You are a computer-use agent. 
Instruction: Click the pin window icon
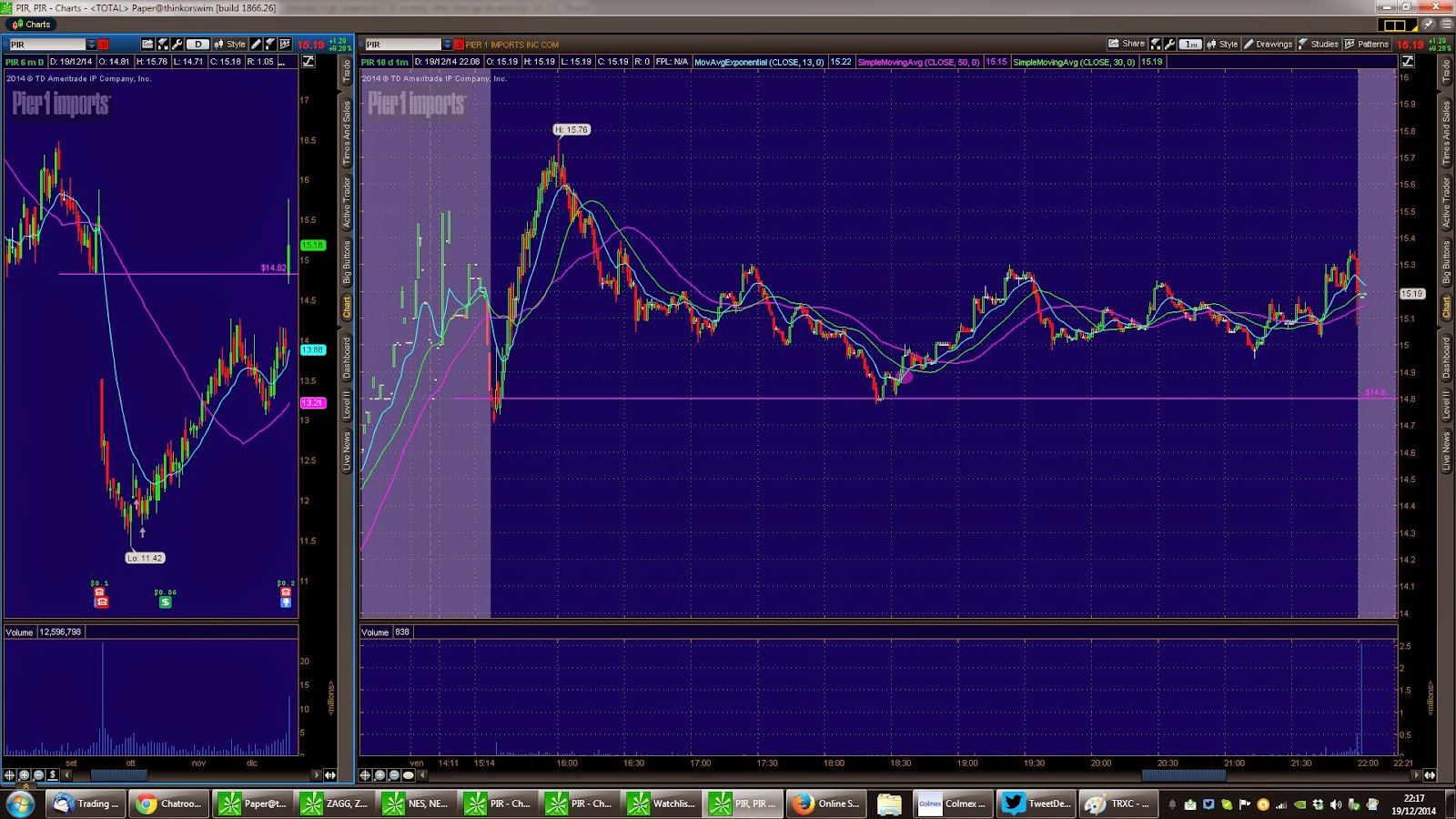point(1429,25)
